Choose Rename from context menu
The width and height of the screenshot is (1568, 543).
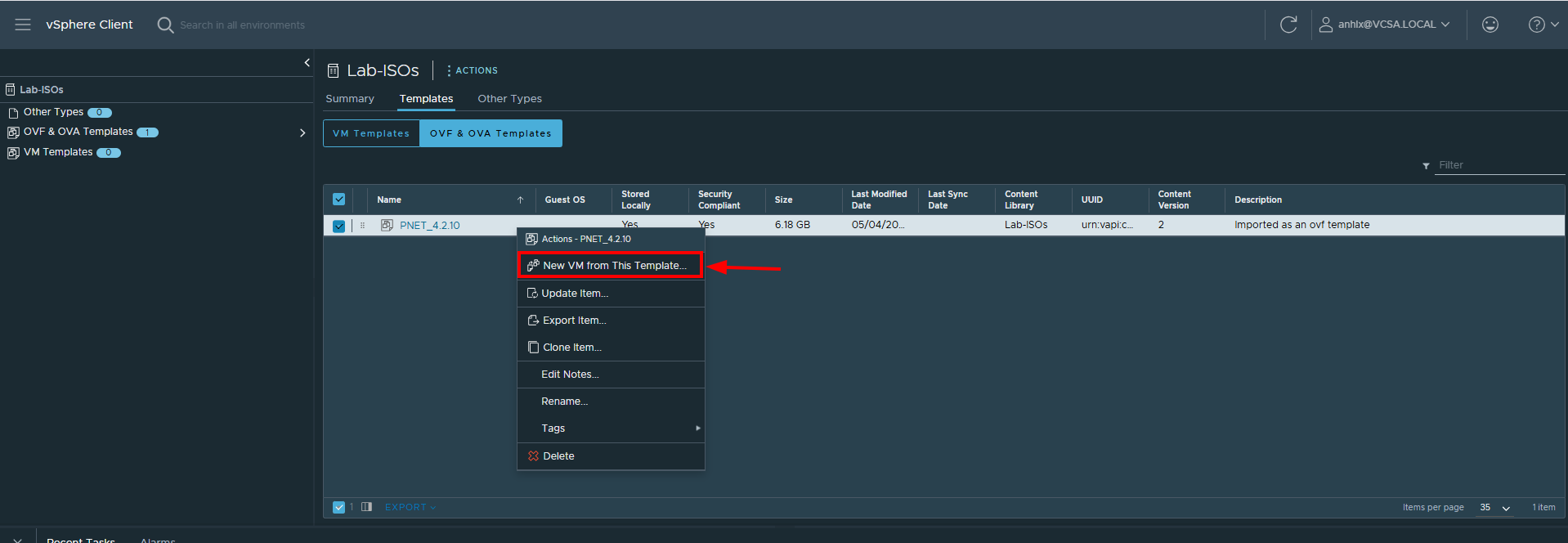coord(611,402)
